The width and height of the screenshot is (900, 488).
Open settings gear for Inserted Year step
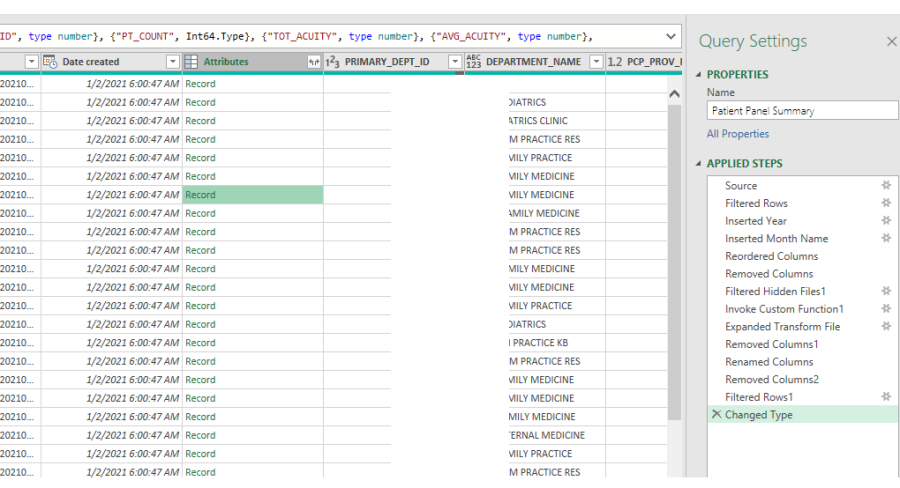pos(886,220)
